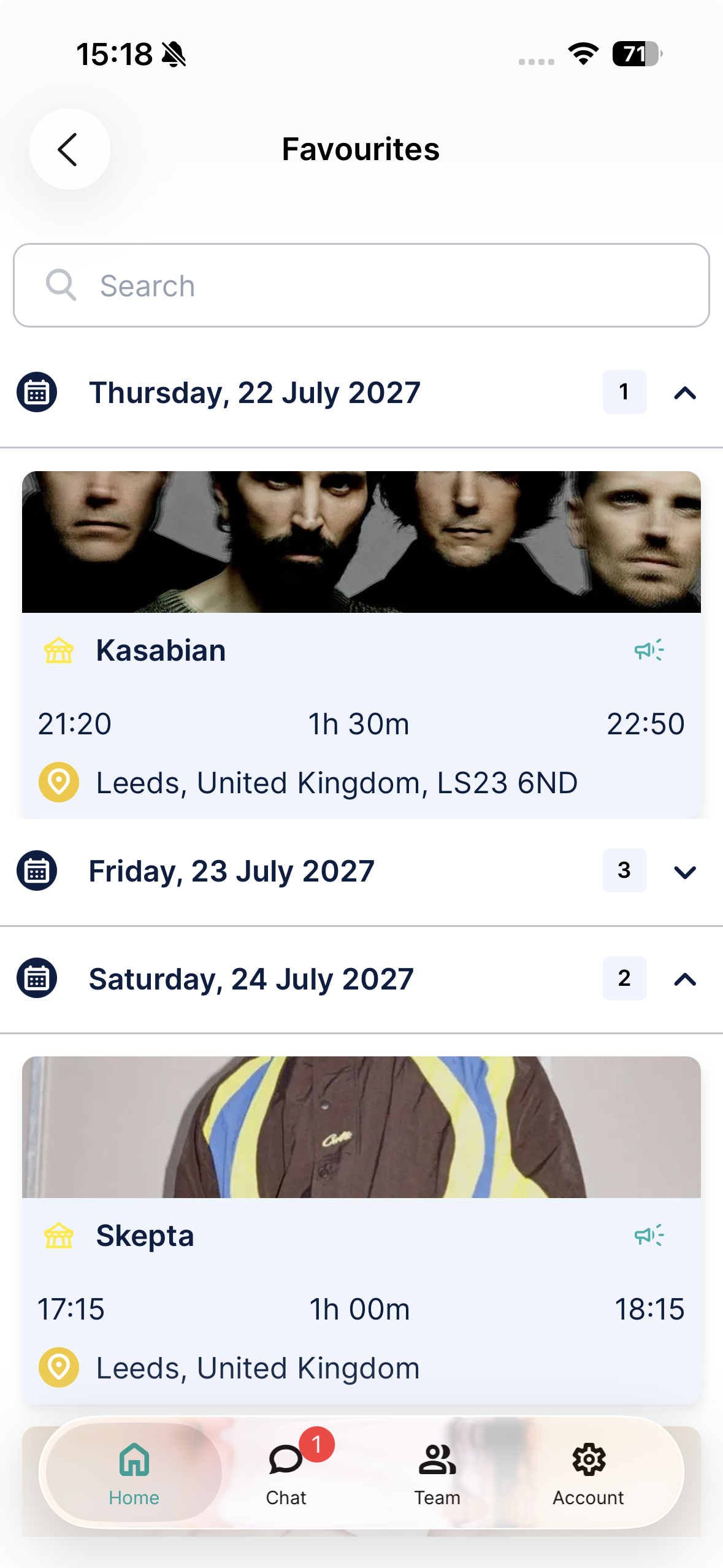Expand the Friday, 23 July 2027 section
Image resolution: width=723 pixels, height=1568 pixels.
point(685,871)
